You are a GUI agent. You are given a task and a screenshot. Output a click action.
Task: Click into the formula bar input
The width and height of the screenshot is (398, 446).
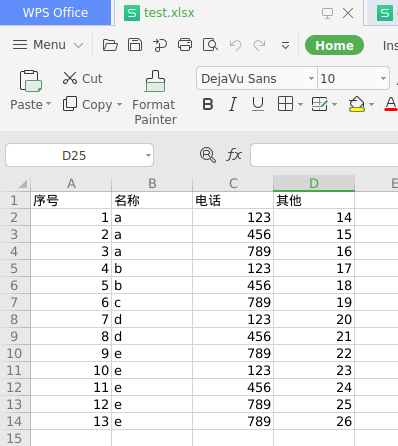point(324,155)
